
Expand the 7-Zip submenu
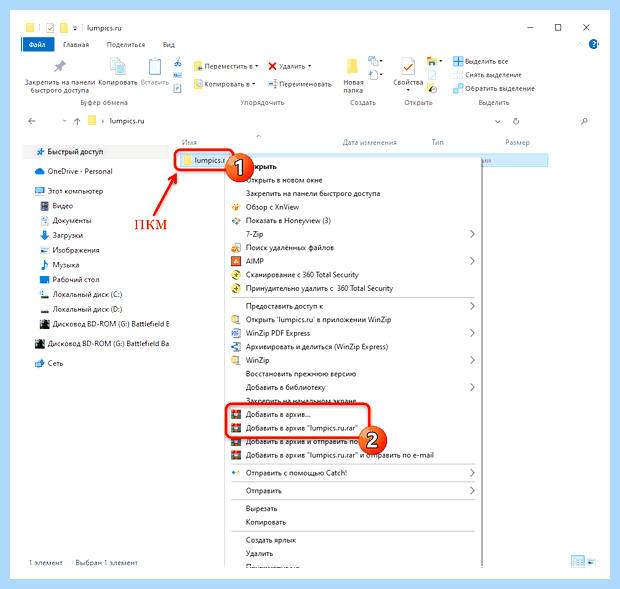[472, 234]
